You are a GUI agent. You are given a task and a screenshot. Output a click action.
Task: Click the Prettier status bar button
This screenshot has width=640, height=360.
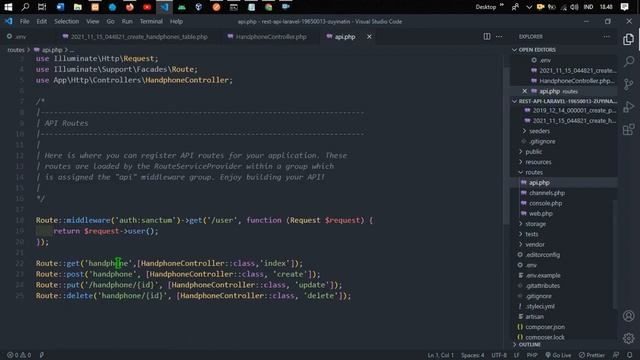pyautogui.click(x=591, y=355)
